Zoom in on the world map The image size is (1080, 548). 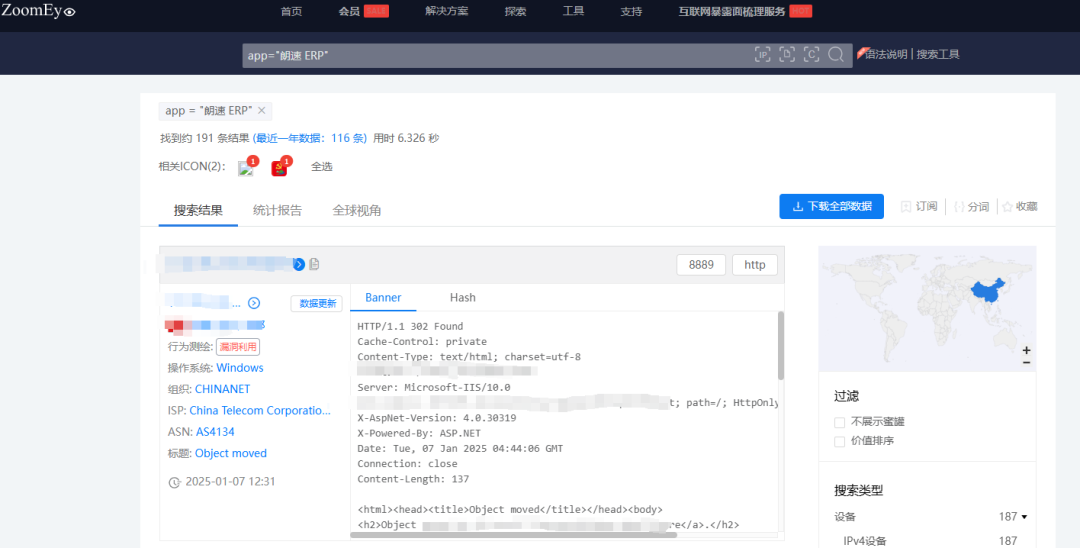point(1026,350)
